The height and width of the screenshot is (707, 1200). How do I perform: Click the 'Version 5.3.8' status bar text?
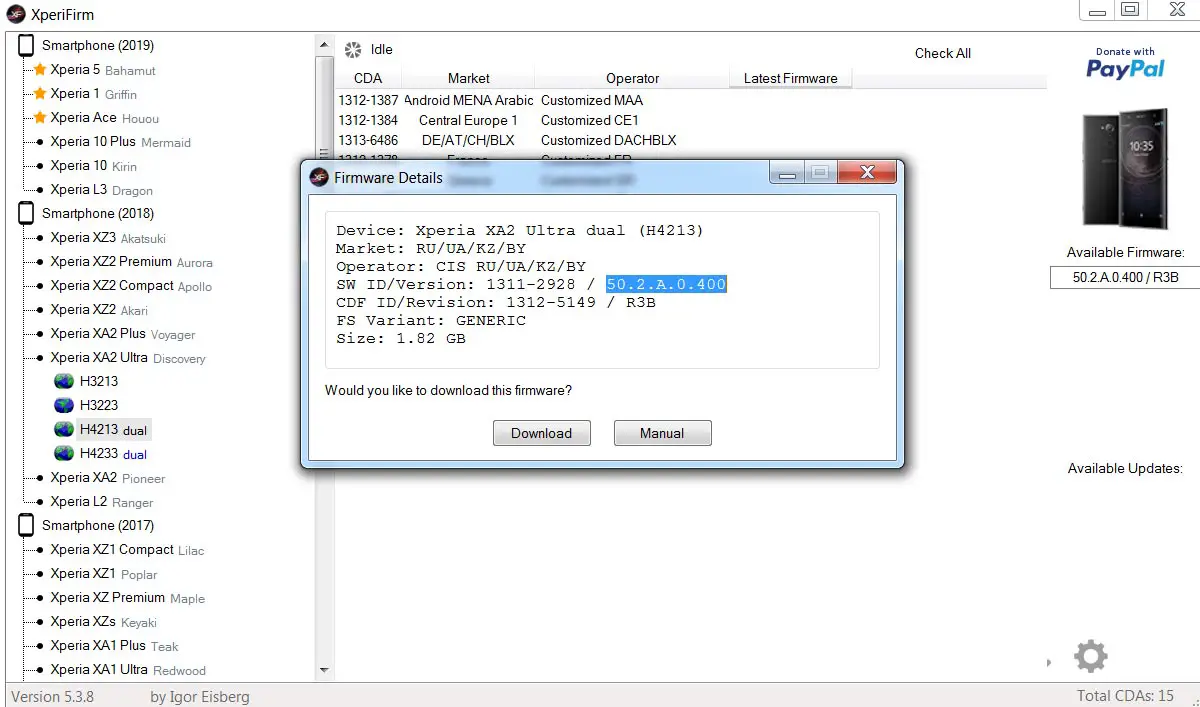coord(52,696)
